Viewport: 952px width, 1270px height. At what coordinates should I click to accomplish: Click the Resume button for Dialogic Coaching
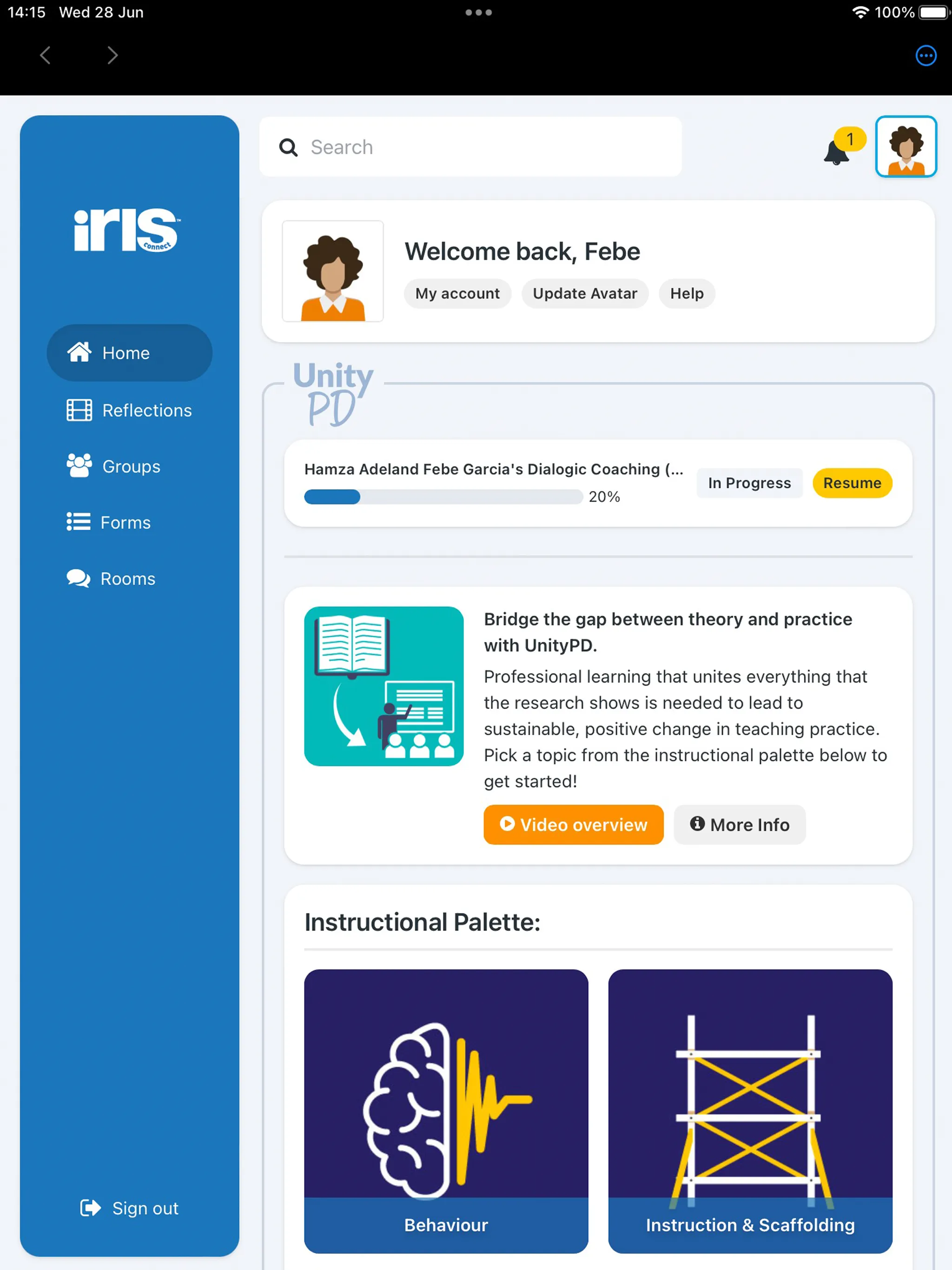pos(852,483)
